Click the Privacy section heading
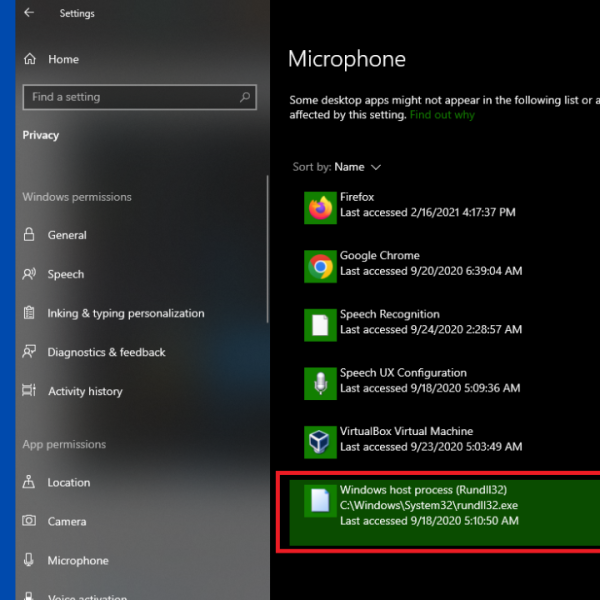 click(41, 135)
